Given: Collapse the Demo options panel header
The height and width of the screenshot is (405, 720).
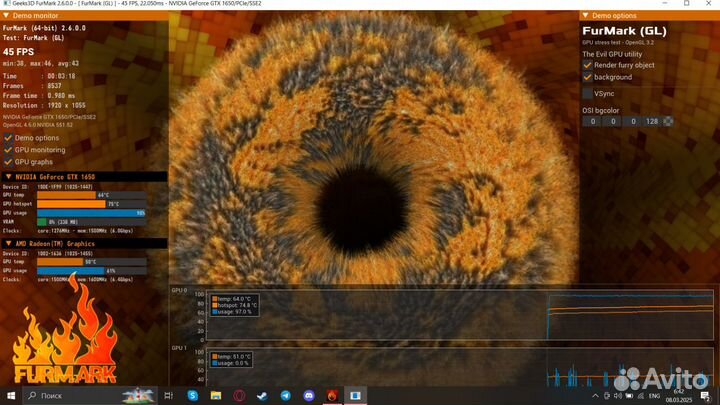Looking at the screenshot, I should pyautogui.click(x=587, y=17).
